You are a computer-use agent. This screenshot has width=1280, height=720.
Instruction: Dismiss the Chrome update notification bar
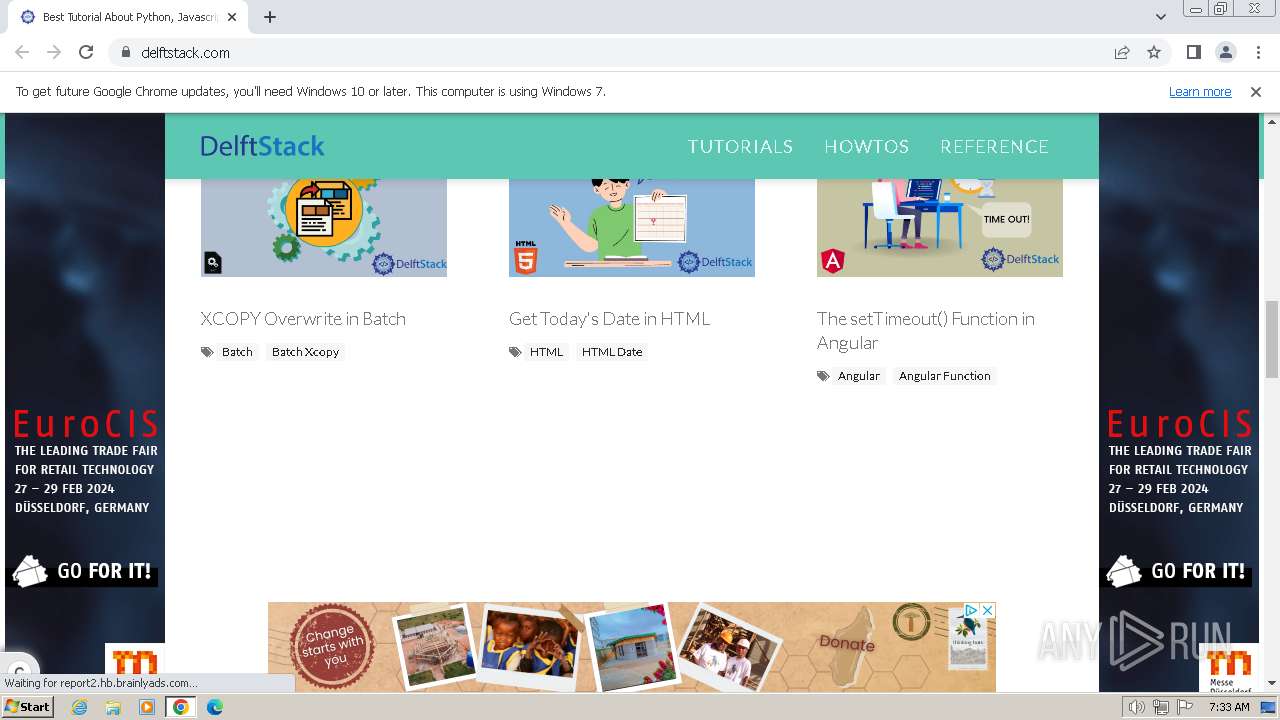(1256, 91)
